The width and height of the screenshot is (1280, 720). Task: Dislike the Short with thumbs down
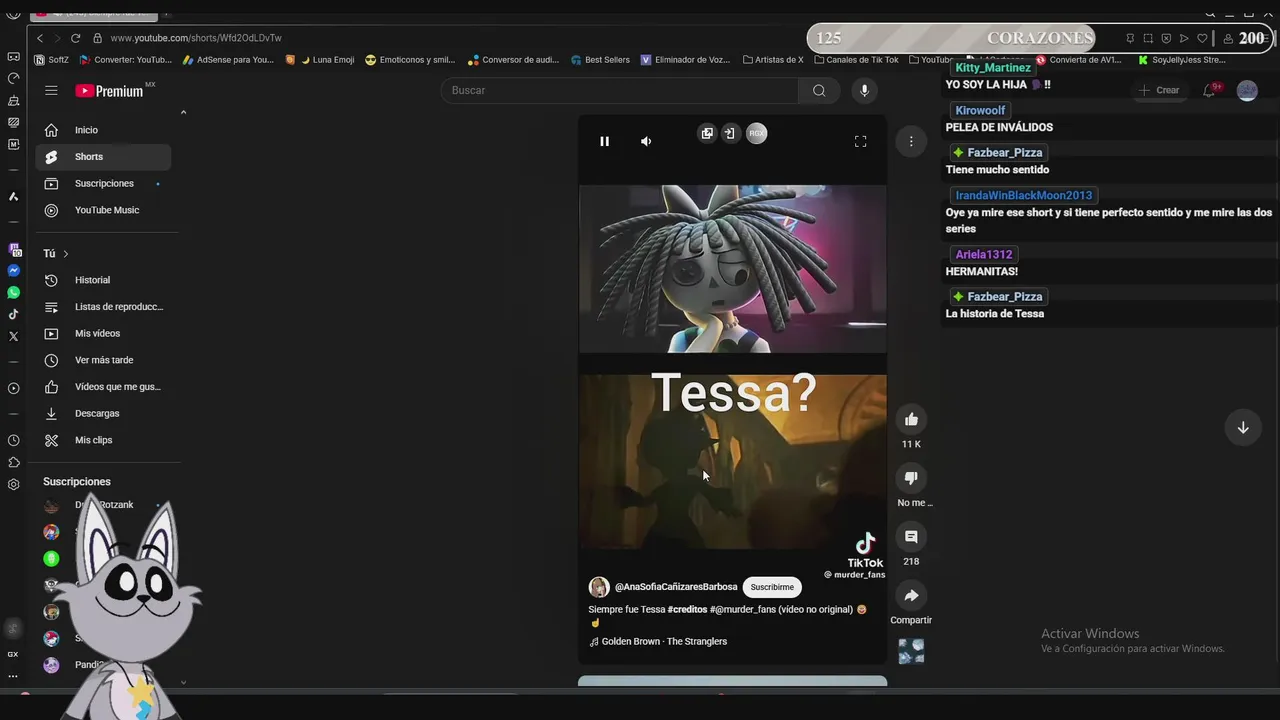911,478
